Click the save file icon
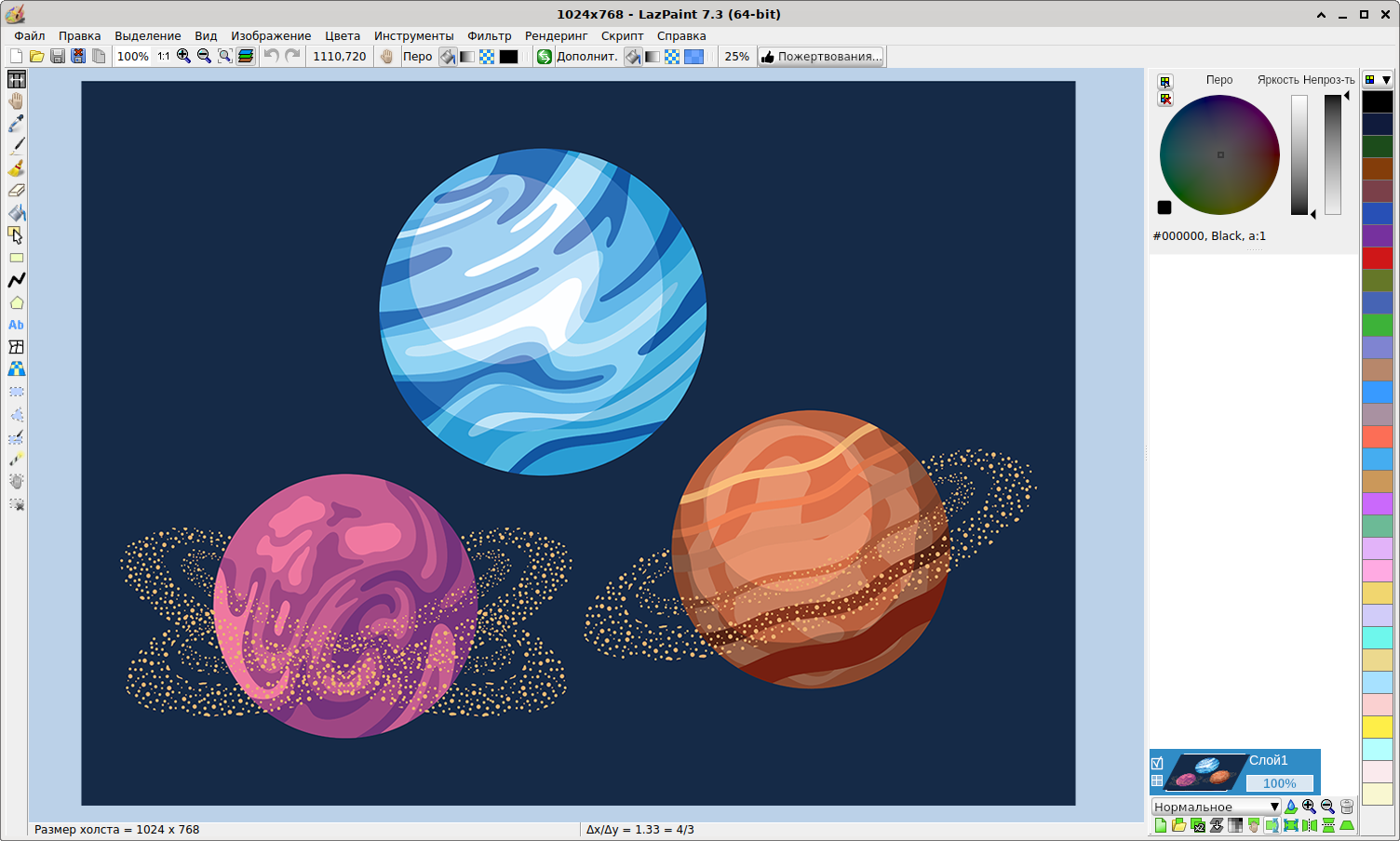Screen dimensions: 1400x841 tap(58, 57)
